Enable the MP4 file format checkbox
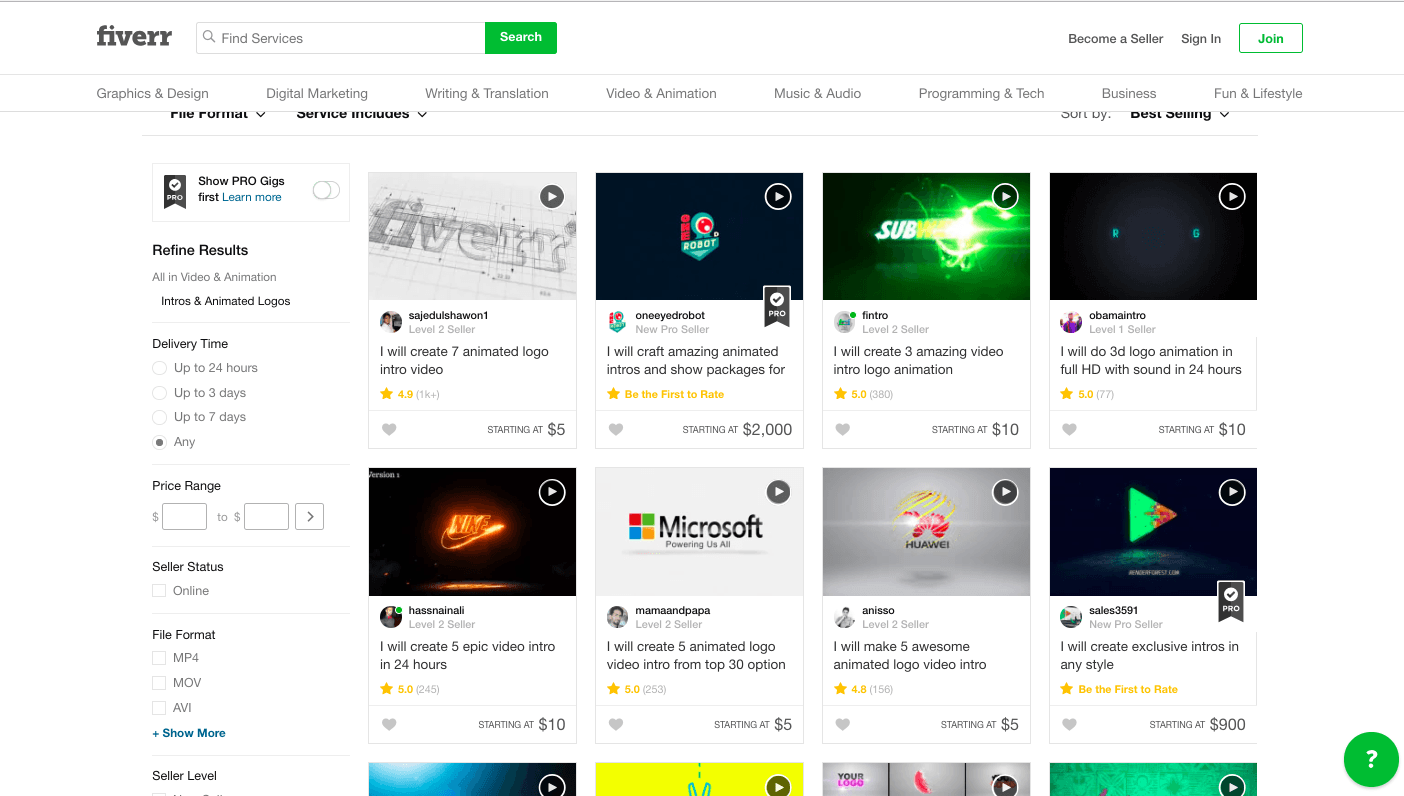 point(159,658)
